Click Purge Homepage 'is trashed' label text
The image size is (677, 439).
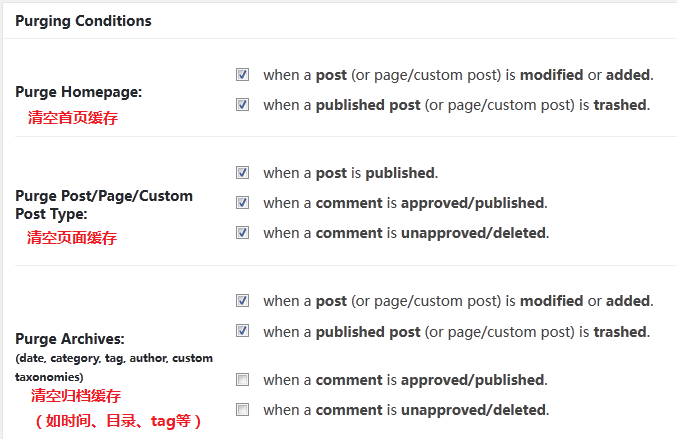pyautogui.click(x=457, y=105)
